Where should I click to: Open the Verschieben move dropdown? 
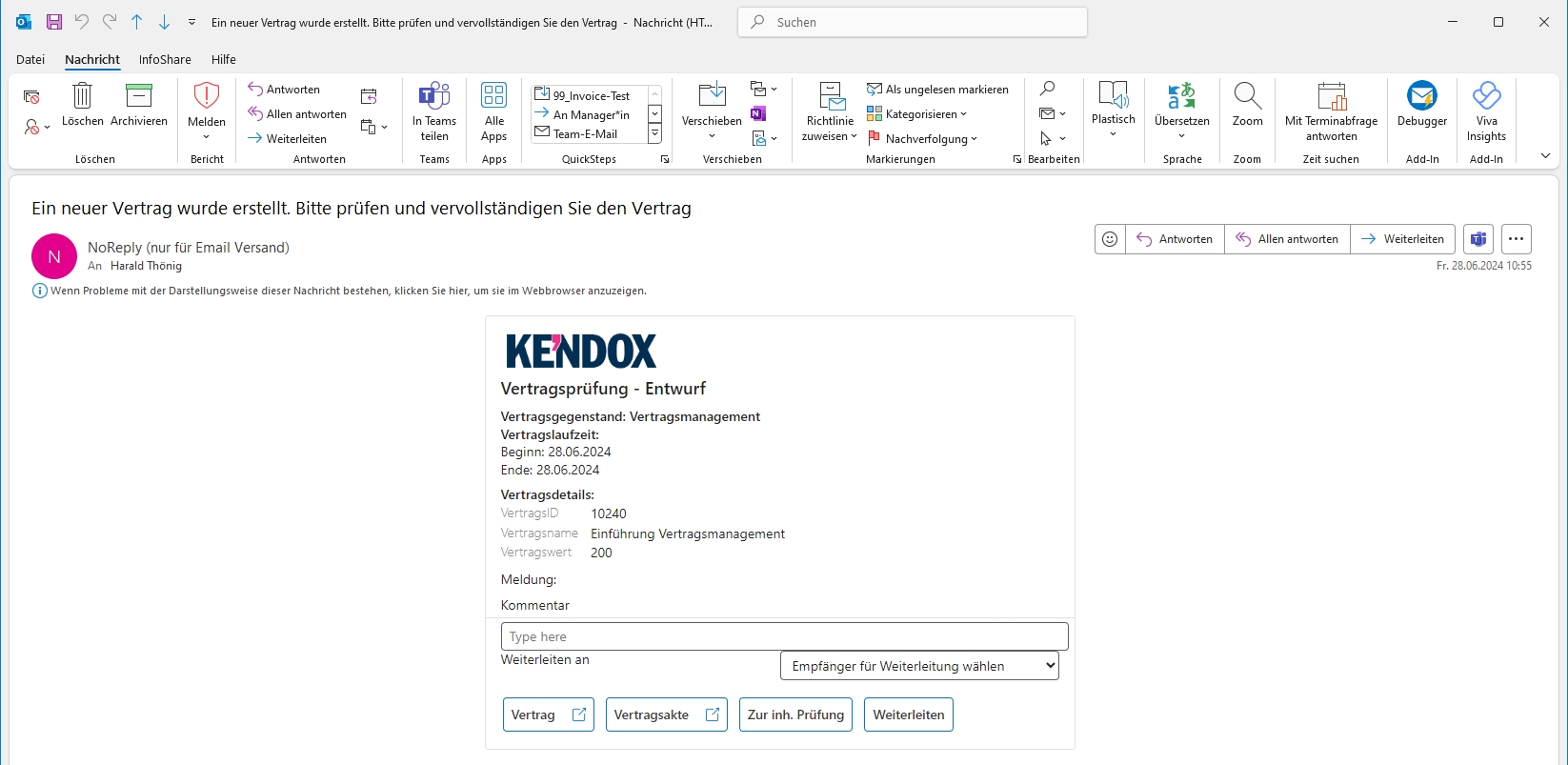pyautogui.click(x=712, y=111)
